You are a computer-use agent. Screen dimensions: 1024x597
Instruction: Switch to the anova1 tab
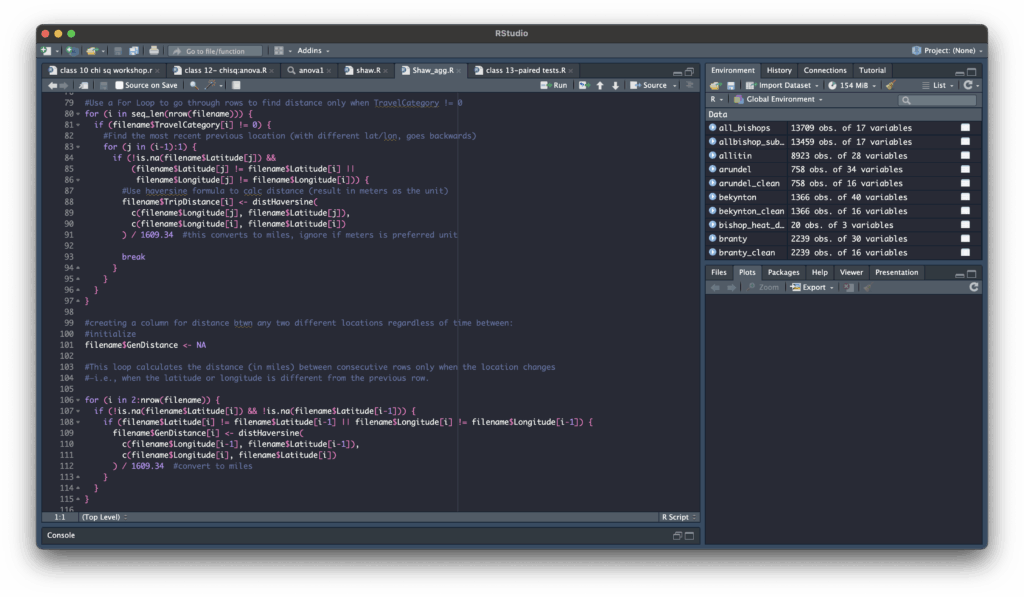point(310,71)
